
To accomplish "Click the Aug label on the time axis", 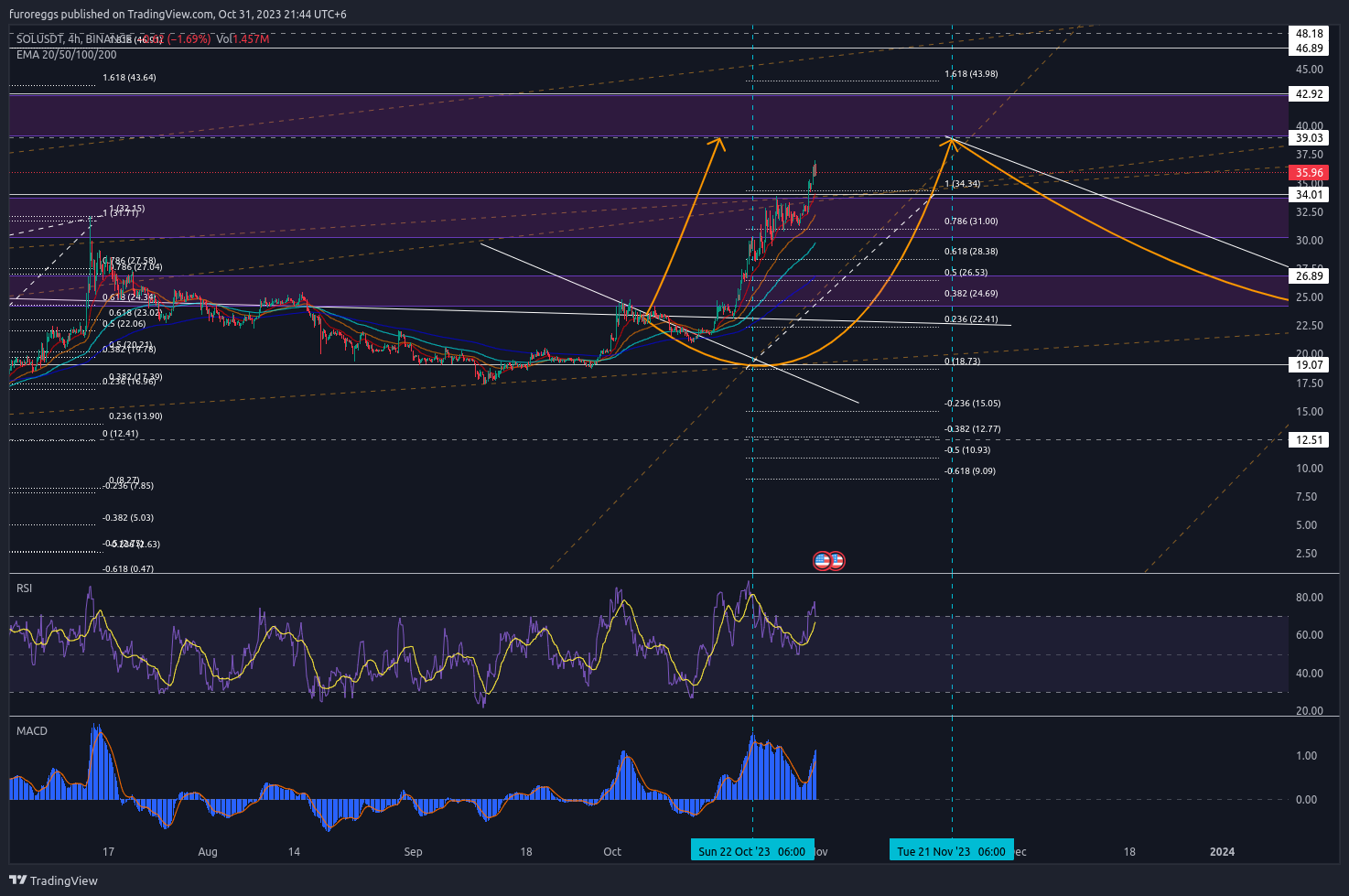I will pyautogui.click(x=208, y=852).
